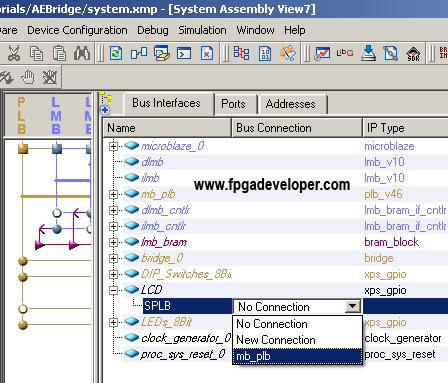Click the orange and blue design icon
The width and height of the screenshot is (448, 383).
[x=287, y=53]
